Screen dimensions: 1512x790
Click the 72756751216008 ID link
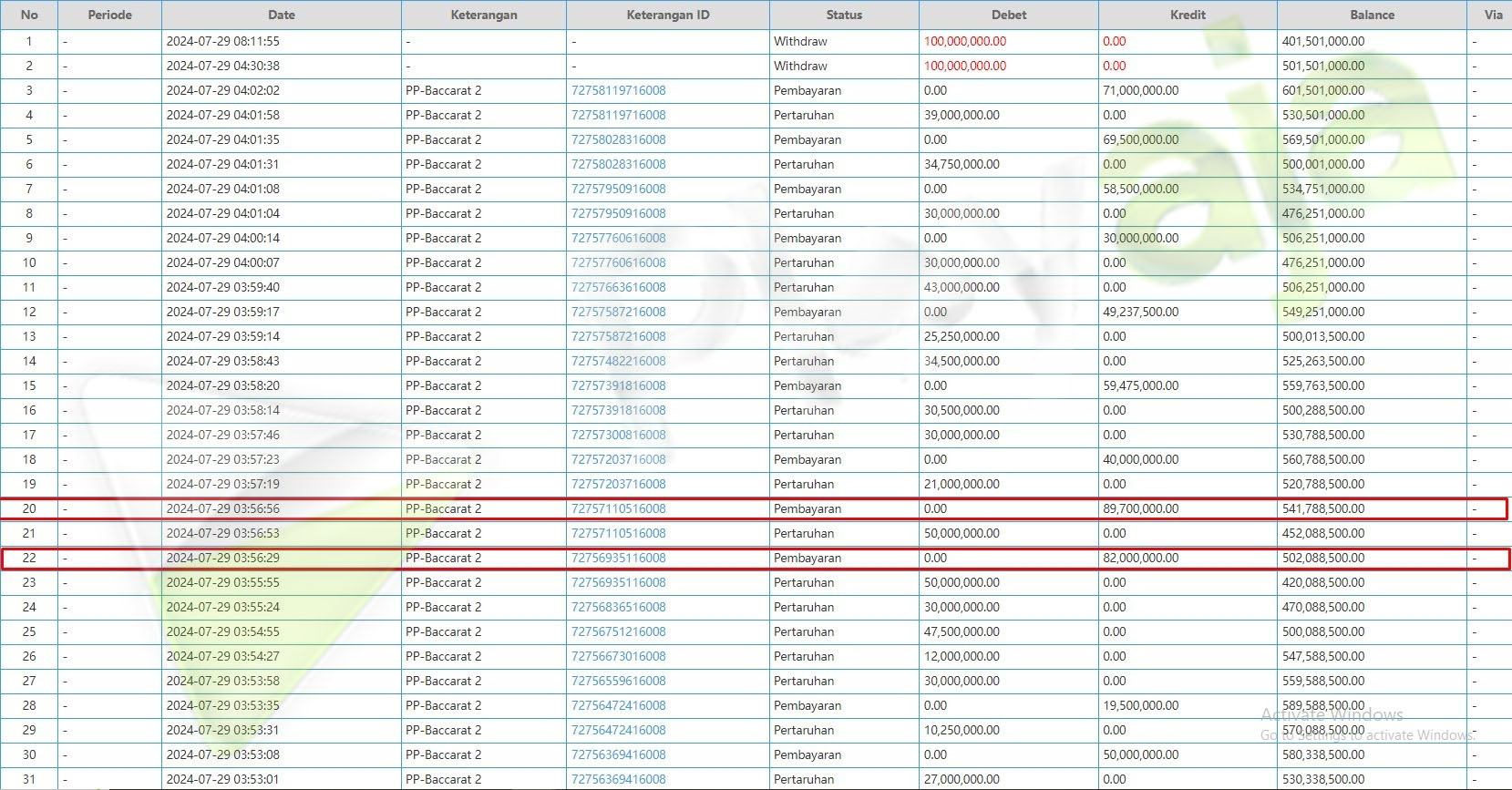618,631
